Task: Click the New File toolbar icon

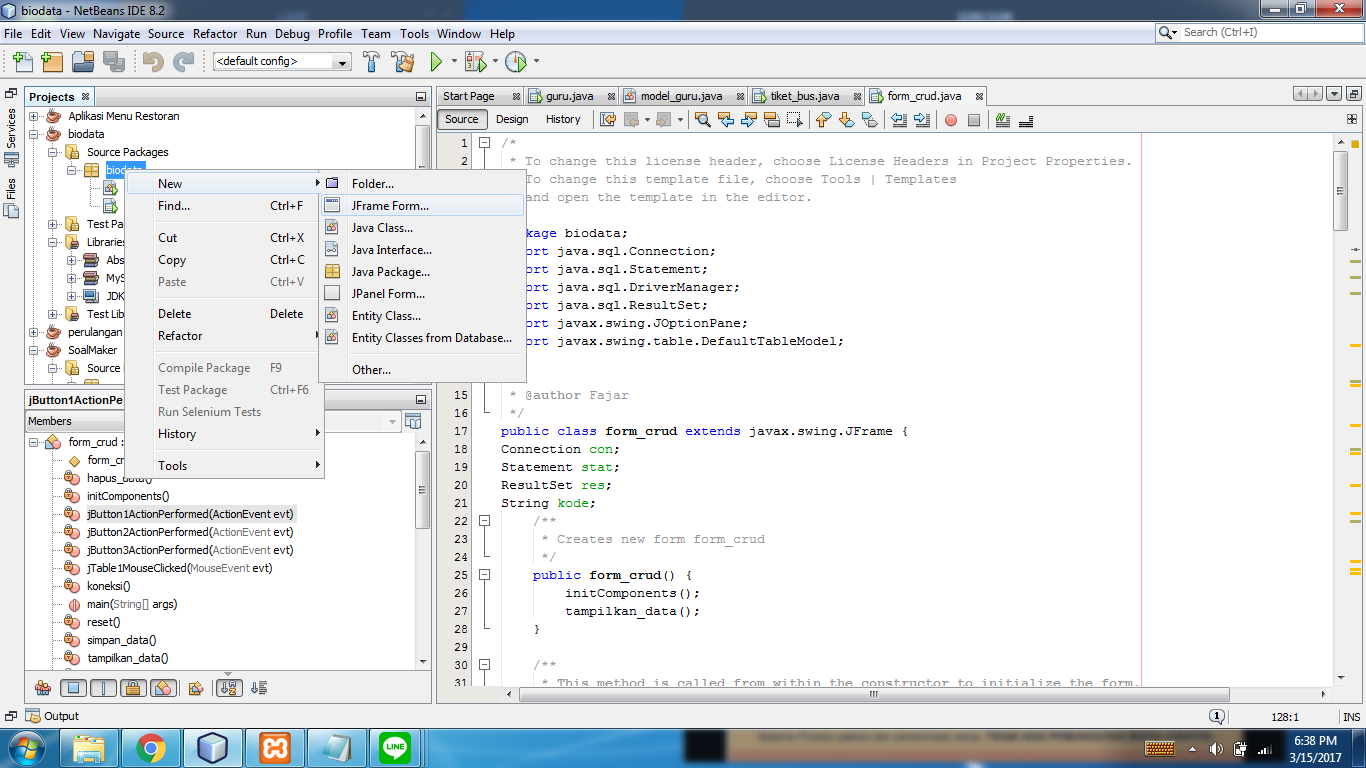Action: pyautogui.click(x=22, y=61)
